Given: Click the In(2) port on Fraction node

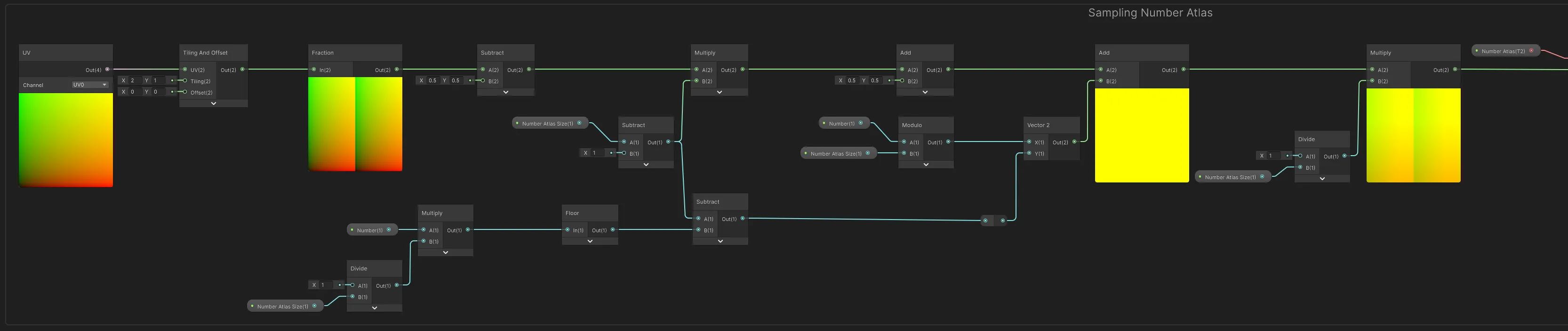Looking at the screenshot, I should point(314,70).
